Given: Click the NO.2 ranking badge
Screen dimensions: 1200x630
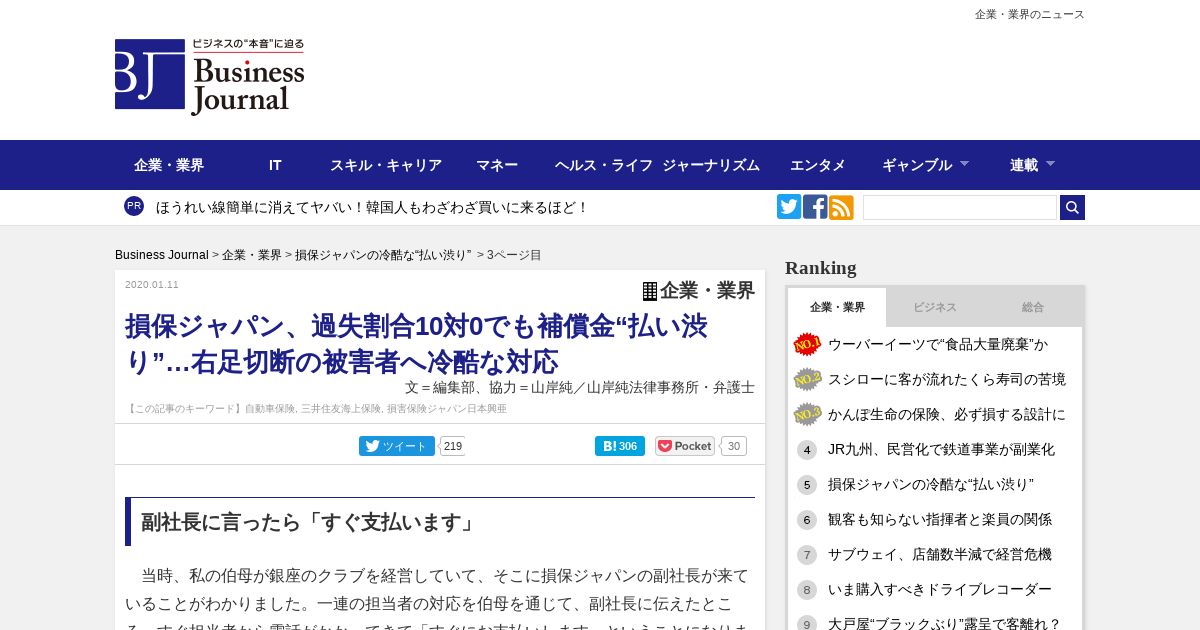Looking at the screenshot, I should click(807, 379).
